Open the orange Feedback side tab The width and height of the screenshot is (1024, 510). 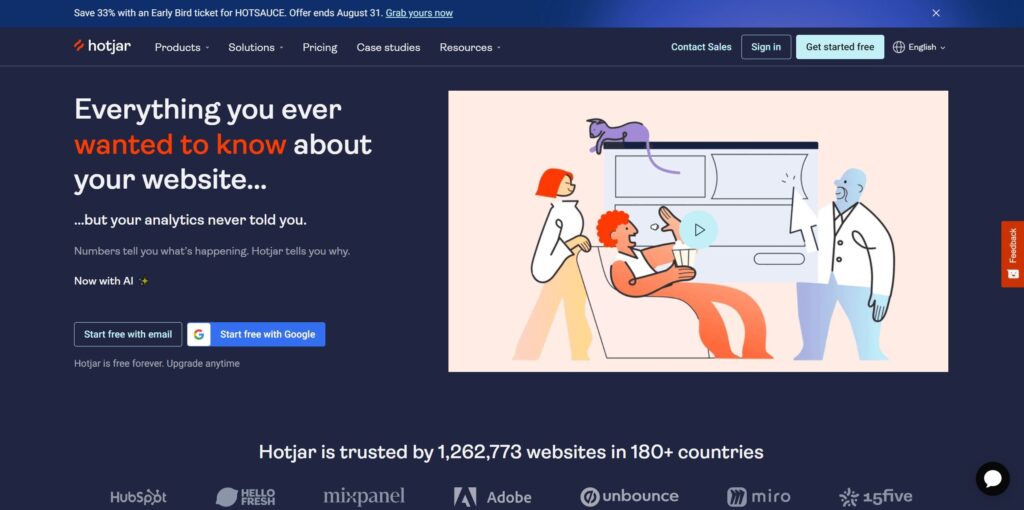[1012, 253]
